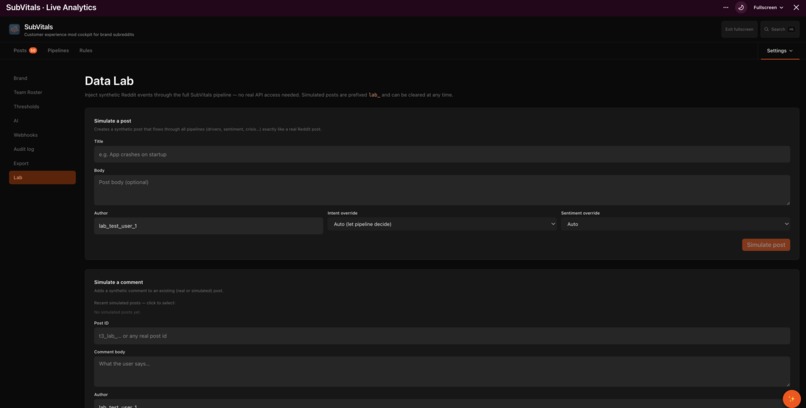806x408 pixels.
Task: Click the SubVitals app logo icon
Action: (x=14, y=29)
